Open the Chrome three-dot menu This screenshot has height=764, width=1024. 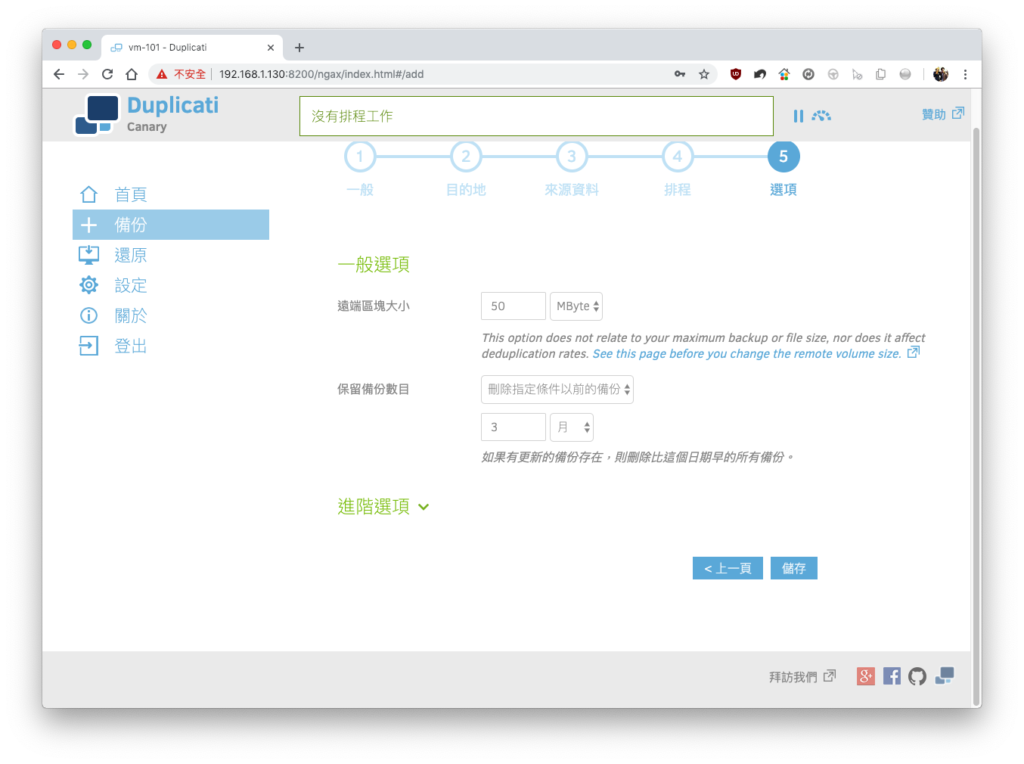(965, 74)
